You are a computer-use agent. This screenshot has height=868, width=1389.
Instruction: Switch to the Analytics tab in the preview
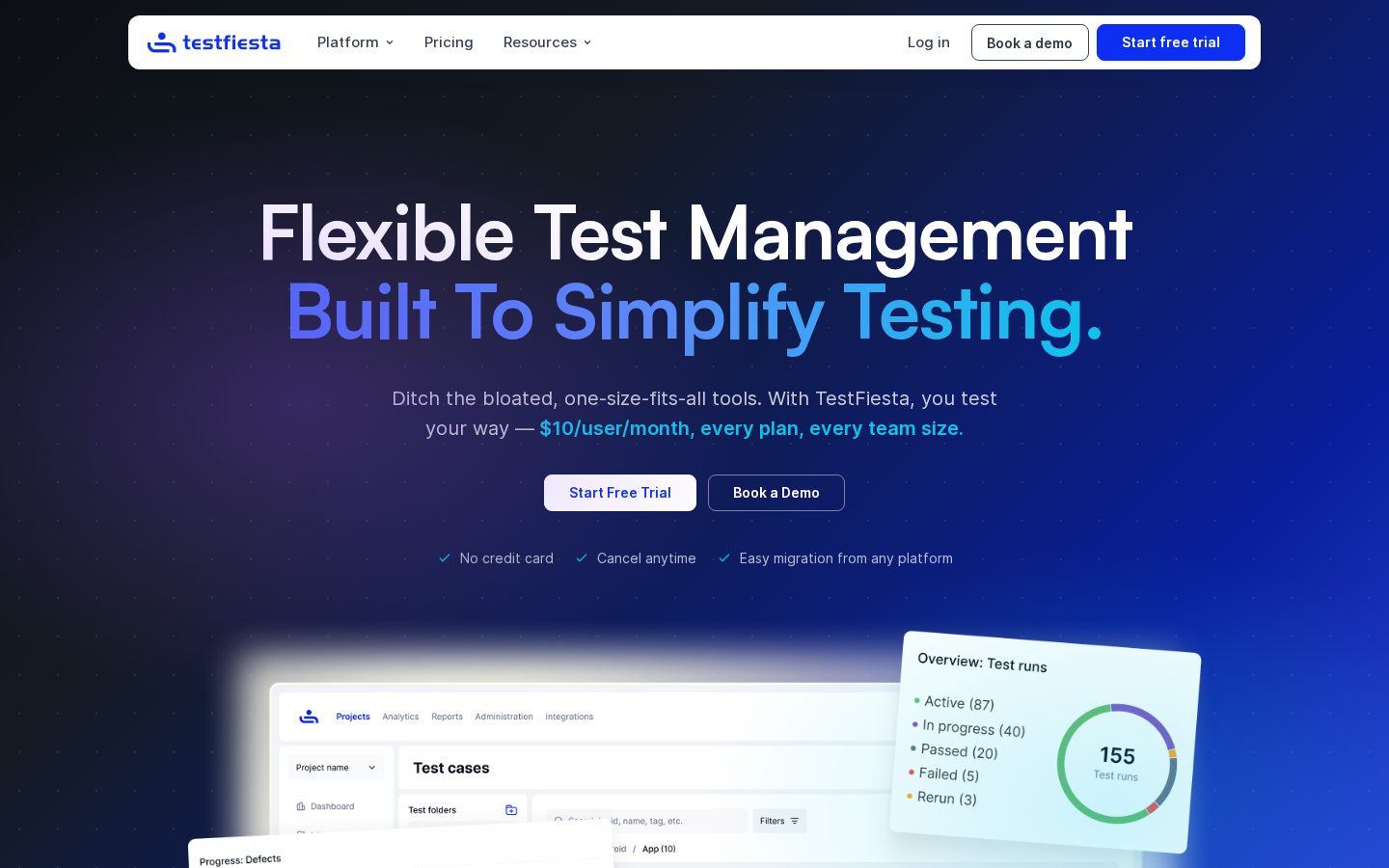pos(400,717)
